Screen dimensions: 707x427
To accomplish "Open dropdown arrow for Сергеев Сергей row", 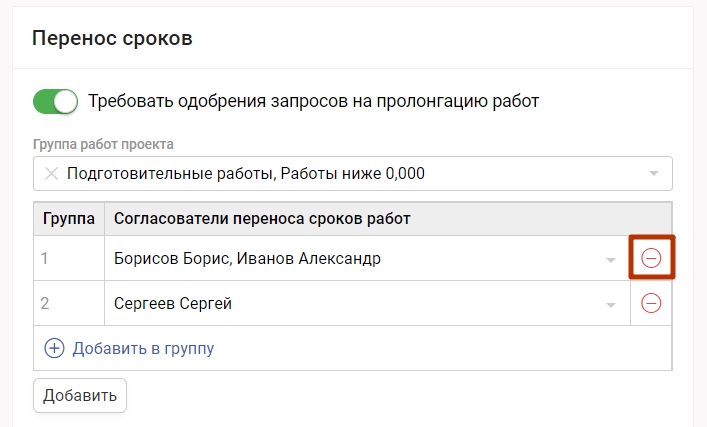I will pos(611,304).
